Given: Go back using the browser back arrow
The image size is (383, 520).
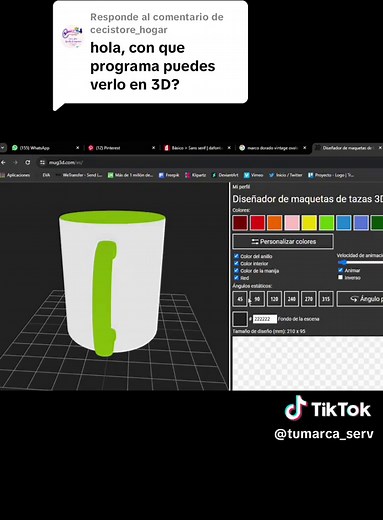Looking at the screenshot, I should [3, 162].
